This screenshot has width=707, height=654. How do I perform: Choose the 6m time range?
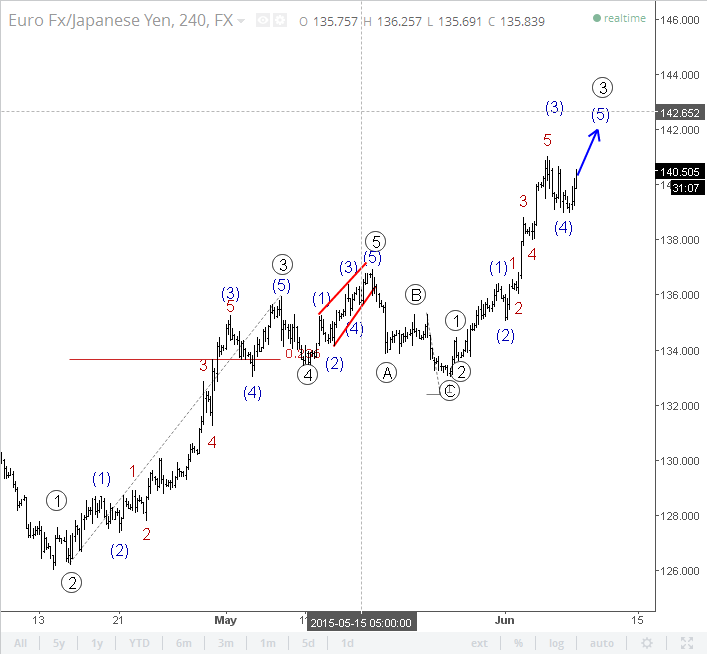[184, 643]
